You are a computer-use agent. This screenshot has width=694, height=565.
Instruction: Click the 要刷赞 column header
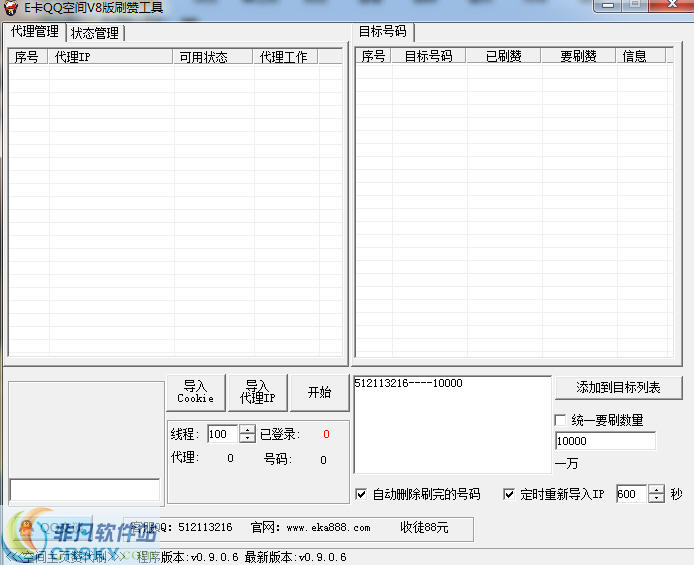coord(578,56)
